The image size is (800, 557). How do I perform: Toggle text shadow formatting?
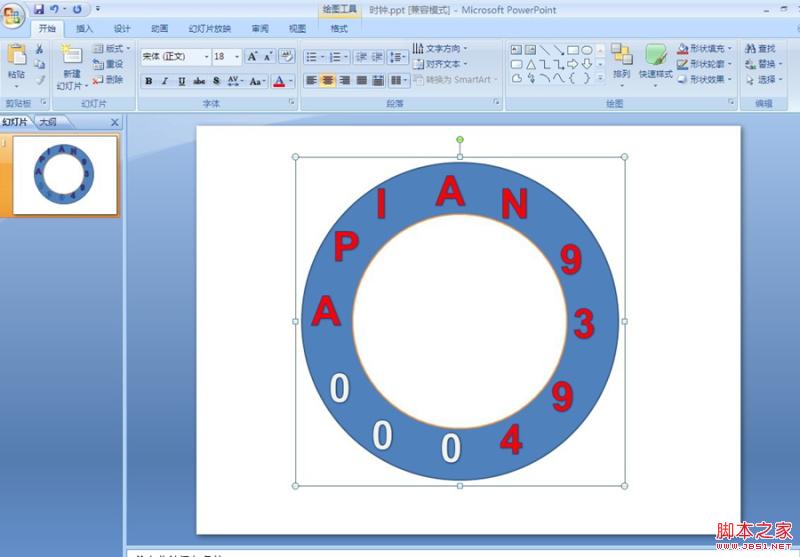coord(216,81)
